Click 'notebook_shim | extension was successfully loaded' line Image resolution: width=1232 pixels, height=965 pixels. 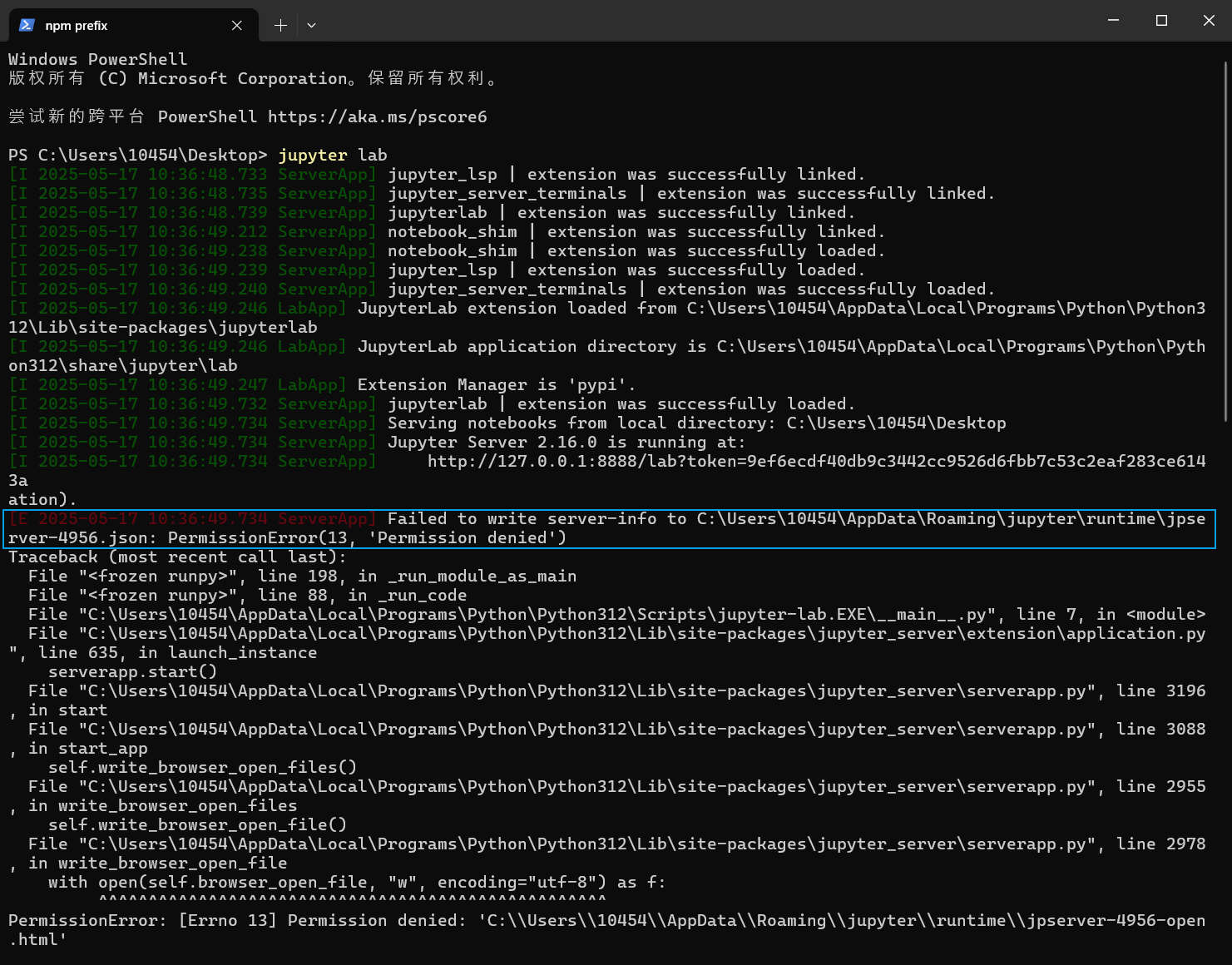click(x=447, y=250)
